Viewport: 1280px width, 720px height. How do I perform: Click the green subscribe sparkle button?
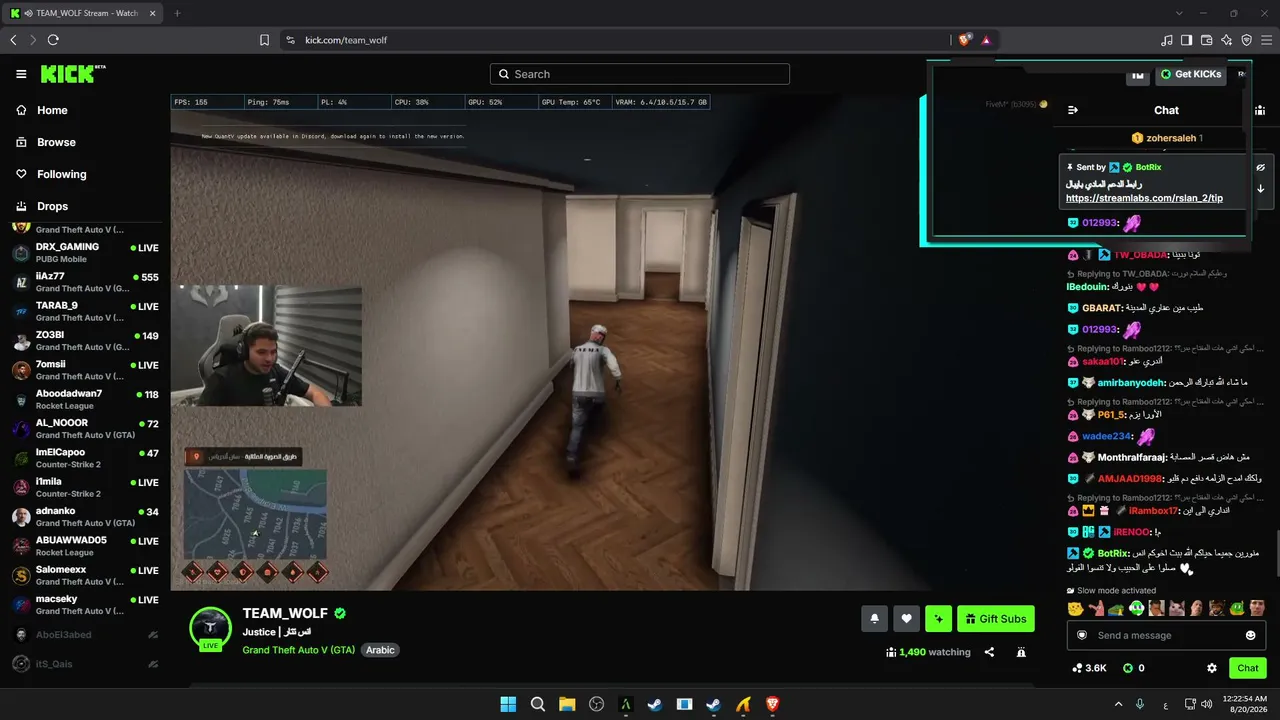click(x=938, y=619)
